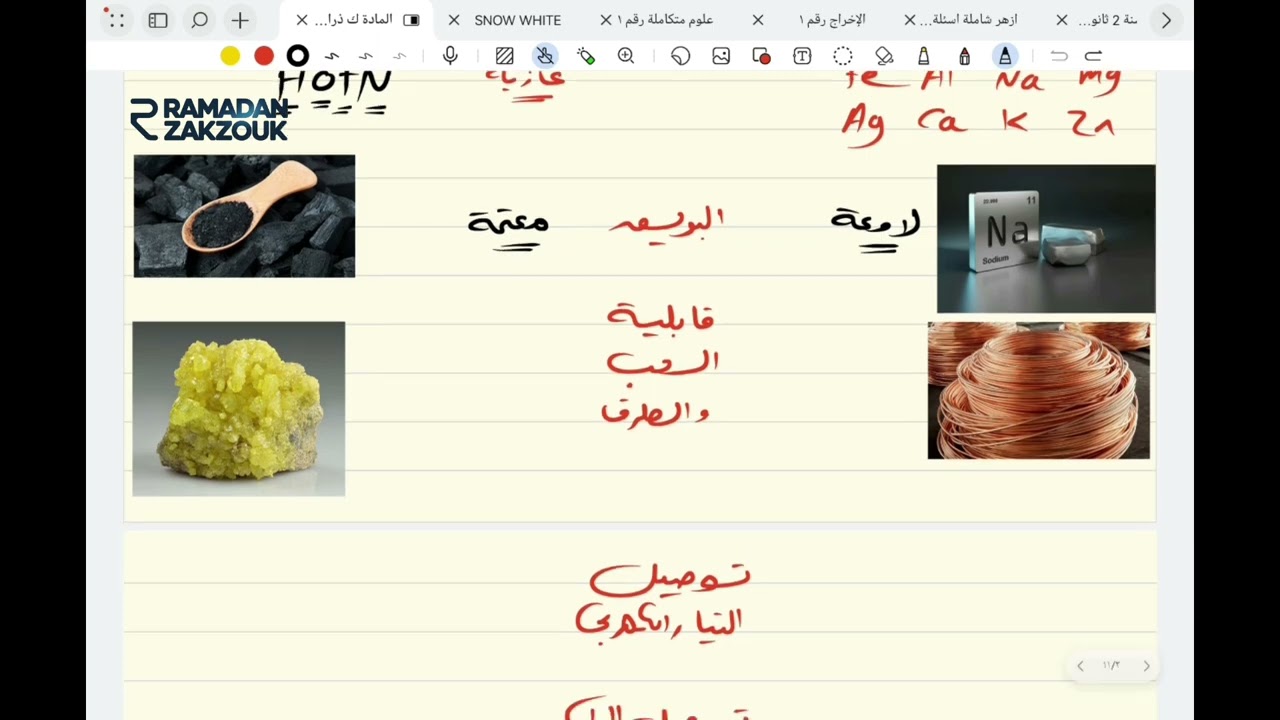Open the zoom magnifier tool
This screenshot has height=720, width=1280.
pyautogui.click(x=626, y=56)
